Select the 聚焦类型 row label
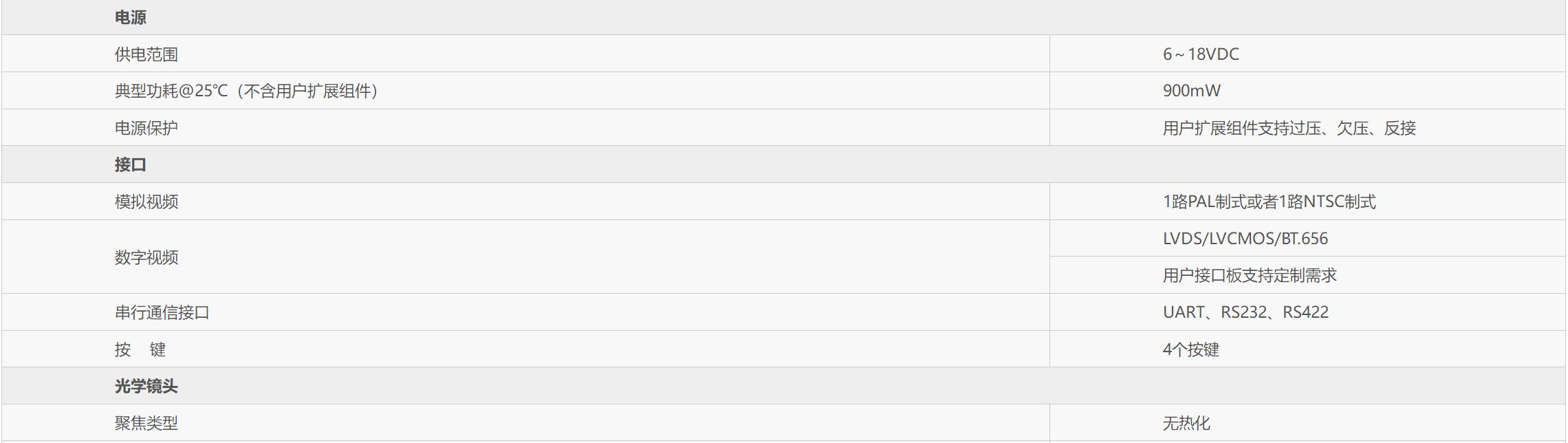This screenshot has width=1568, height=443. click(146, 423)
